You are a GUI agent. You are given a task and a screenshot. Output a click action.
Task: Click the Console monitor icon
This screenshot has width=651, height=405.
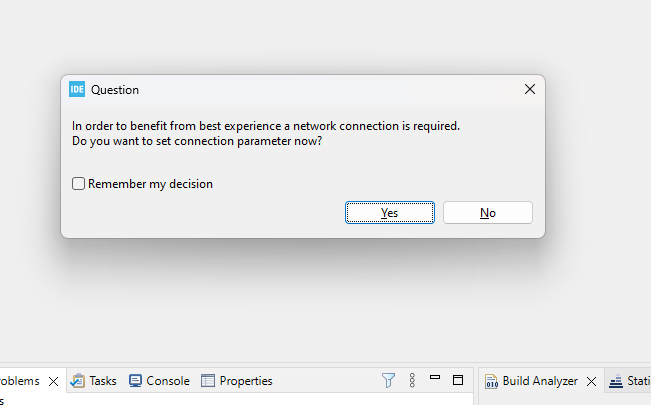[x=135, y=381]
